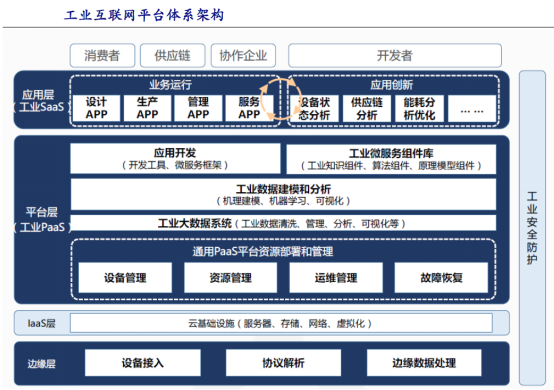Click the 工业大数据系统 bar

(283, 223)
